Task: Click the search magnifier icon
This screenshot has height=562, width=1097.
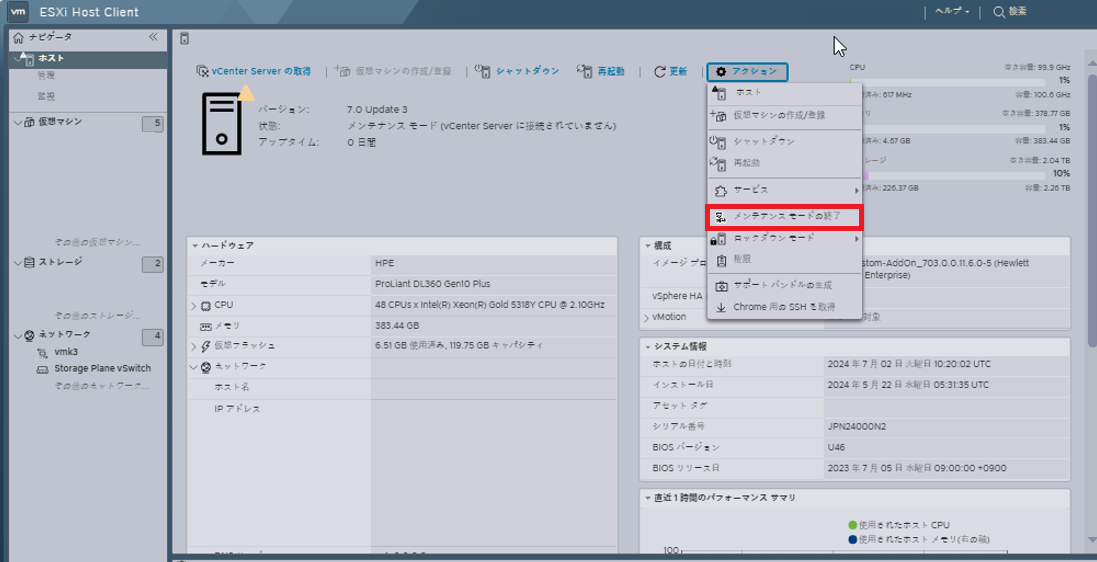Action: tap(998, 12)
